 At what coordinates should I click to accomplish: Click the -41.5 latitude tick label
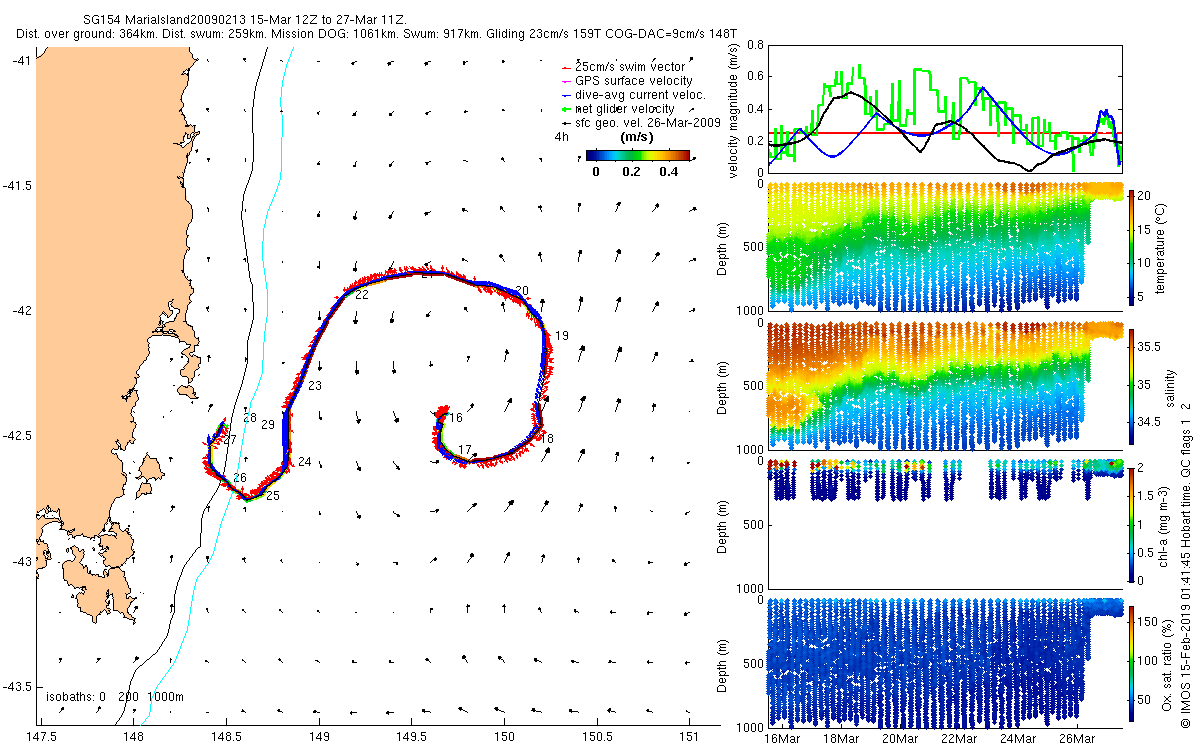coord(16,186)
